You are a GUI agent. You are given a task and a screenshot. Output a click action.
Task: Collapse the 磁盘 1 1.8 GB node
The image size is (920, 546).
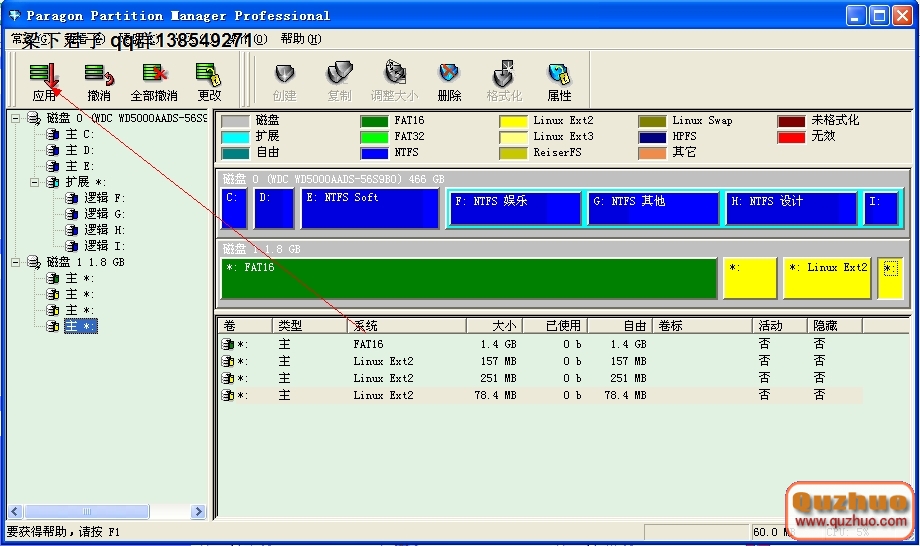point(16,262)
